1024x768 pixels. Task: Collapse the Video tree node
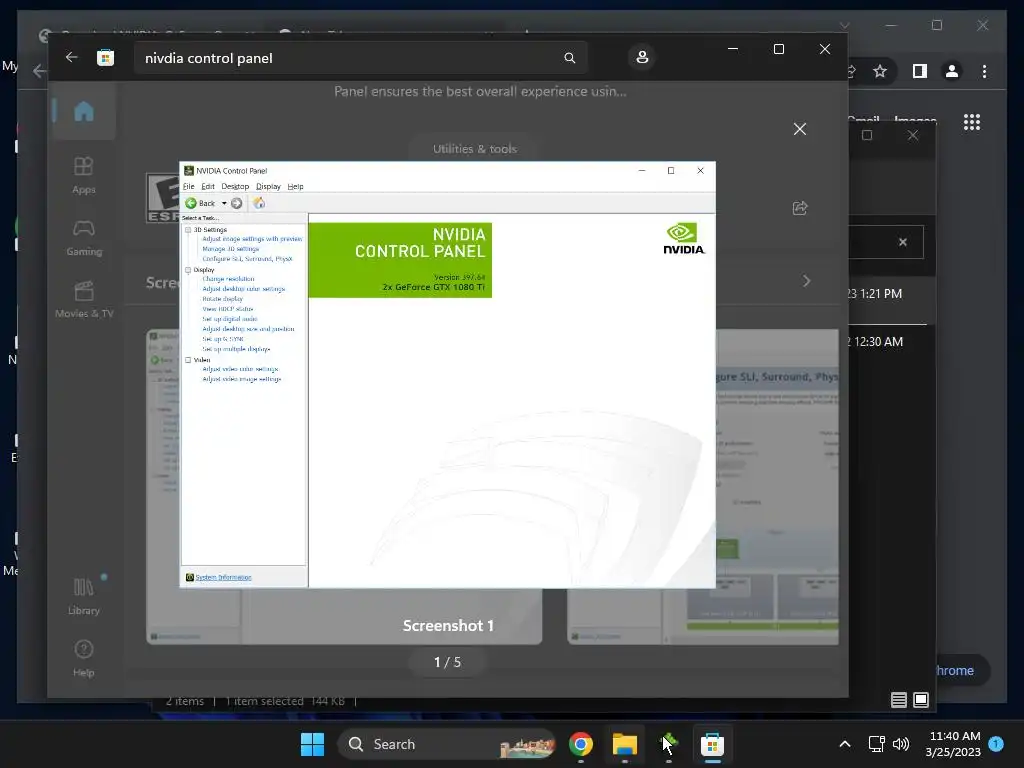point(188,360)
